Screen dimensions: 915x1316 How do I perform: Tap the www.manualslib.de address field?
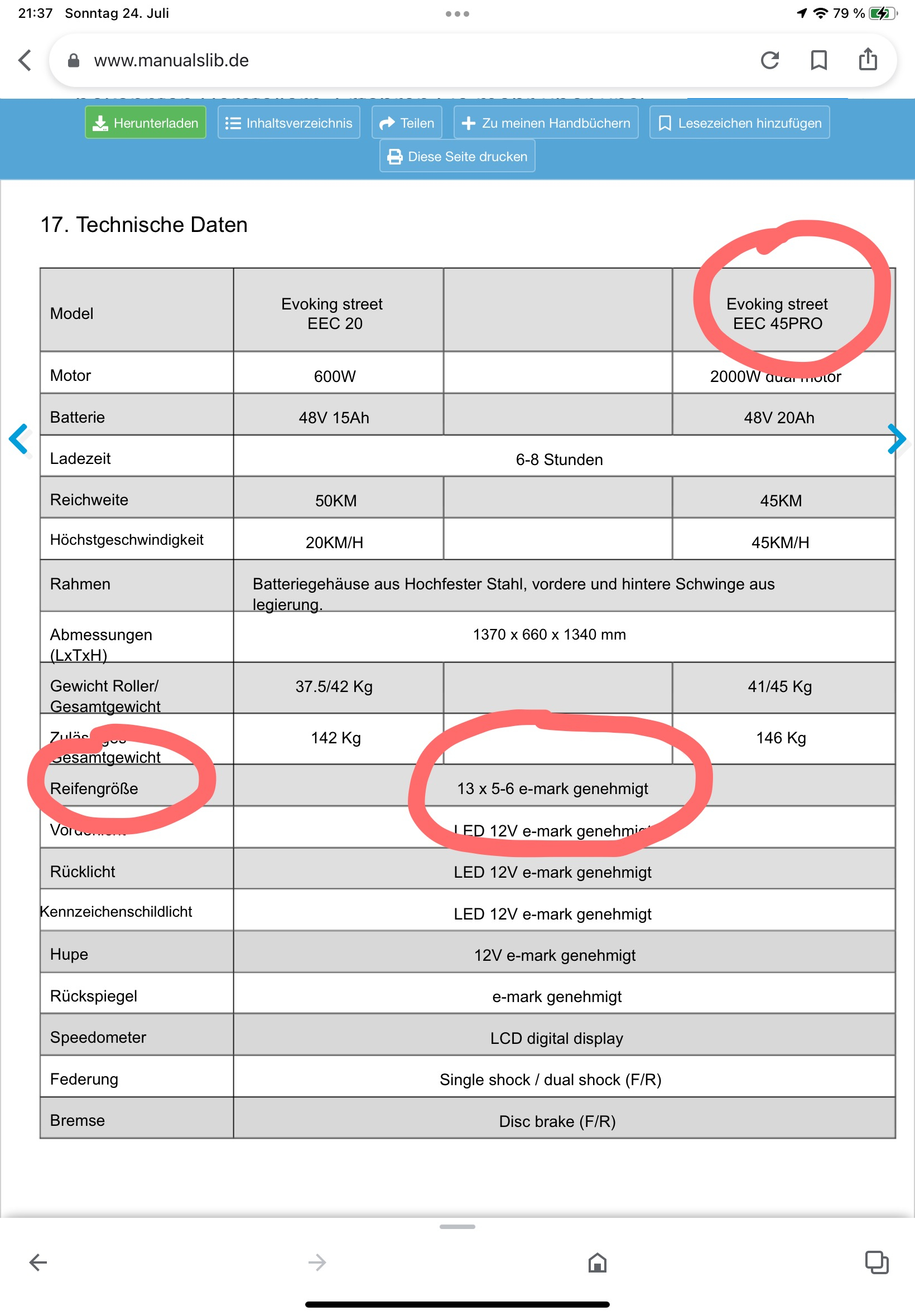(x=401, y=60)
